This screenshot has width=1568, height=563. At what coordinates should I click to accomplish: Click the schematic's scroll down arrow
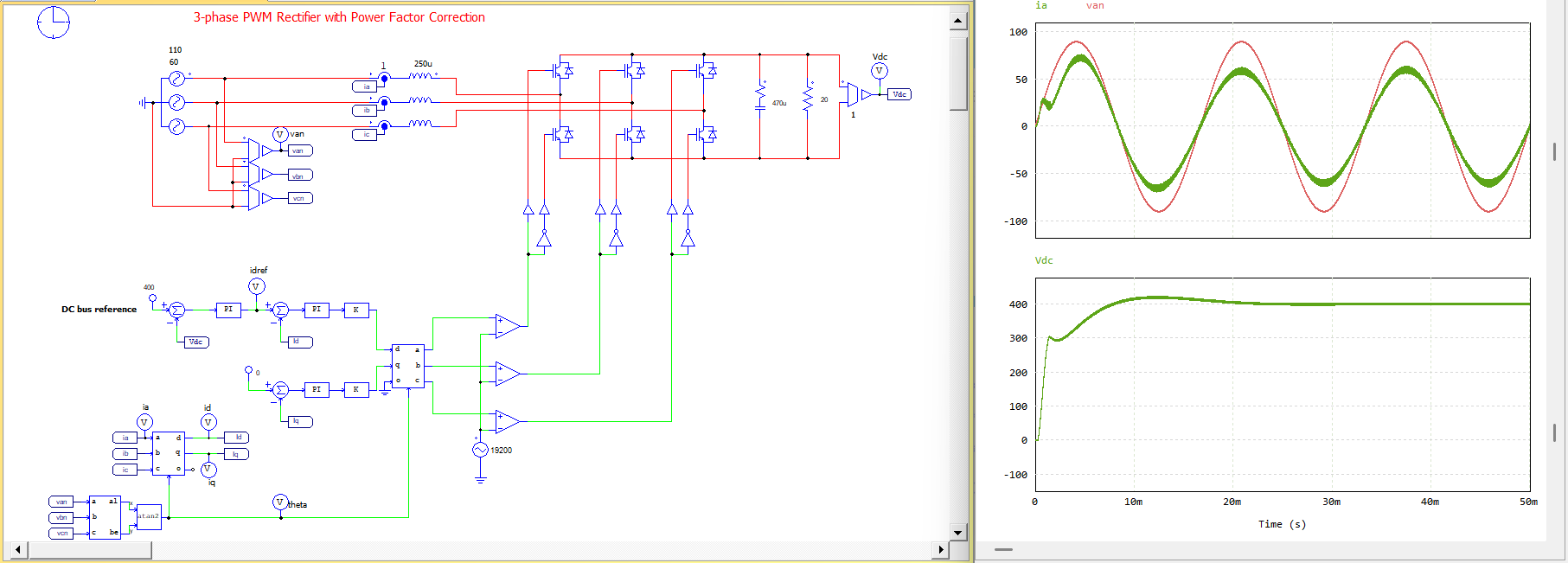coord(957,533)
